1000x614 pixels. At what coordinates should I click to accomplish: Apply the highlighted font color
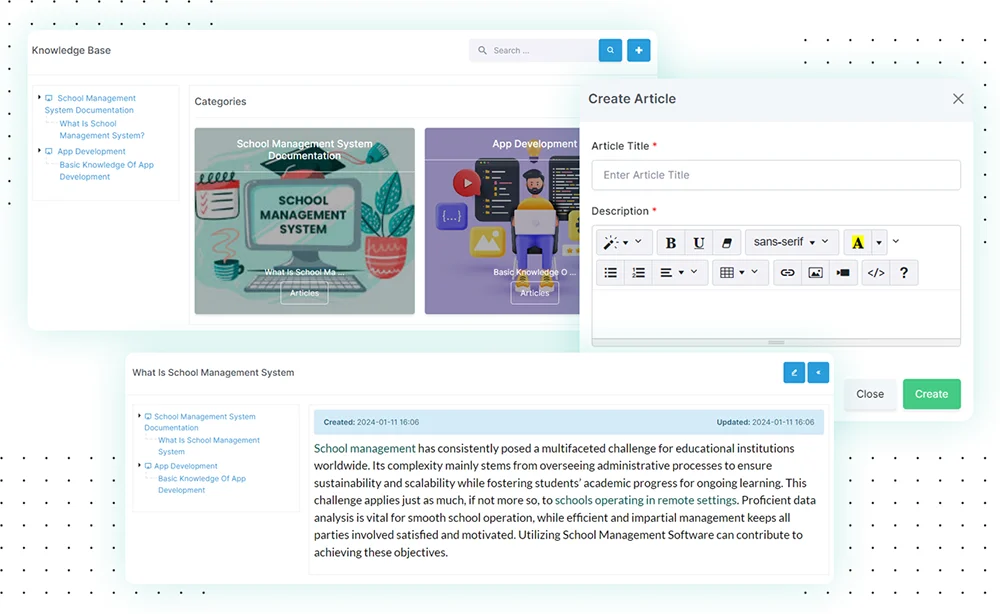pyautogui.click(x=858, y=242)
